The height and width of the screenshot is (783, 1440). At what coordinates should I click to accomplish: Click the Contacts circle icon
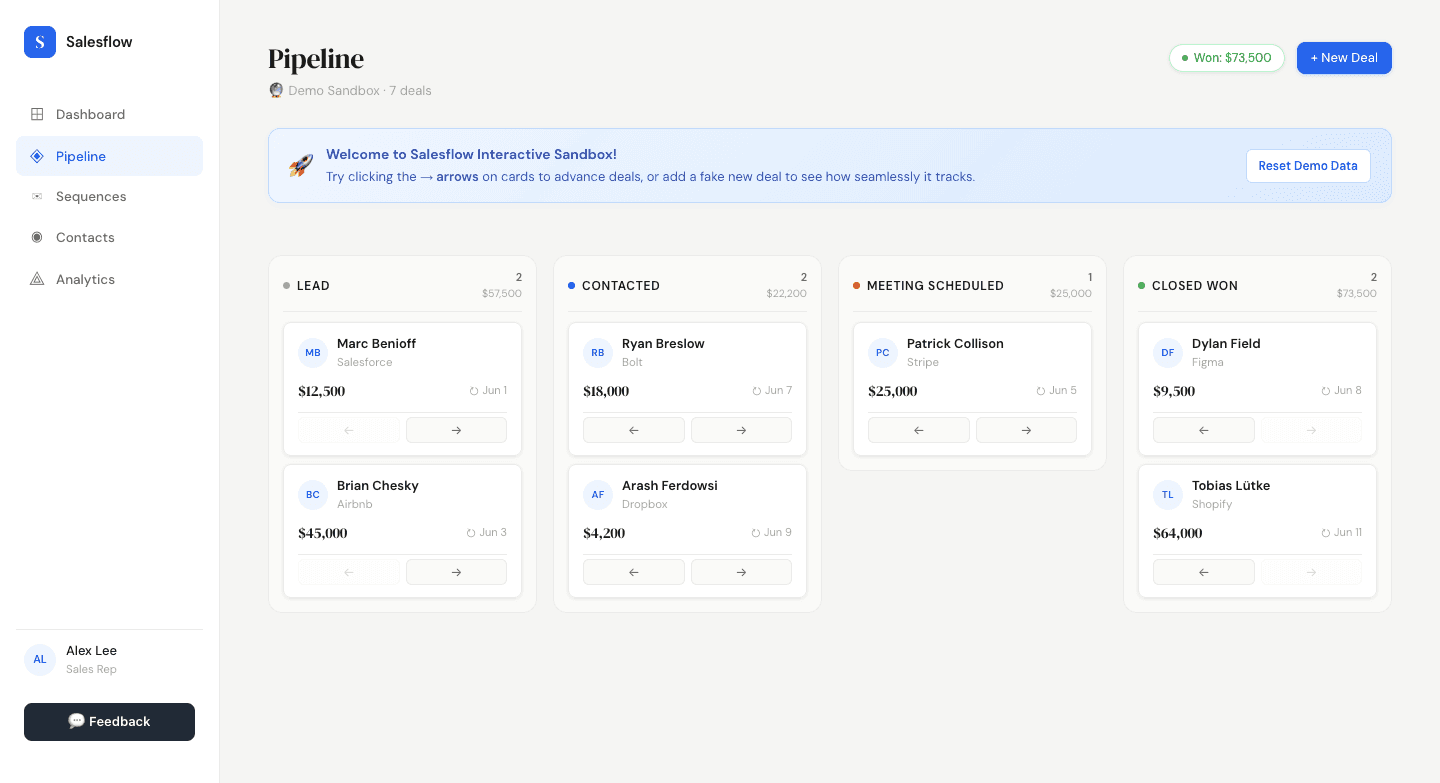coord(37,237)
